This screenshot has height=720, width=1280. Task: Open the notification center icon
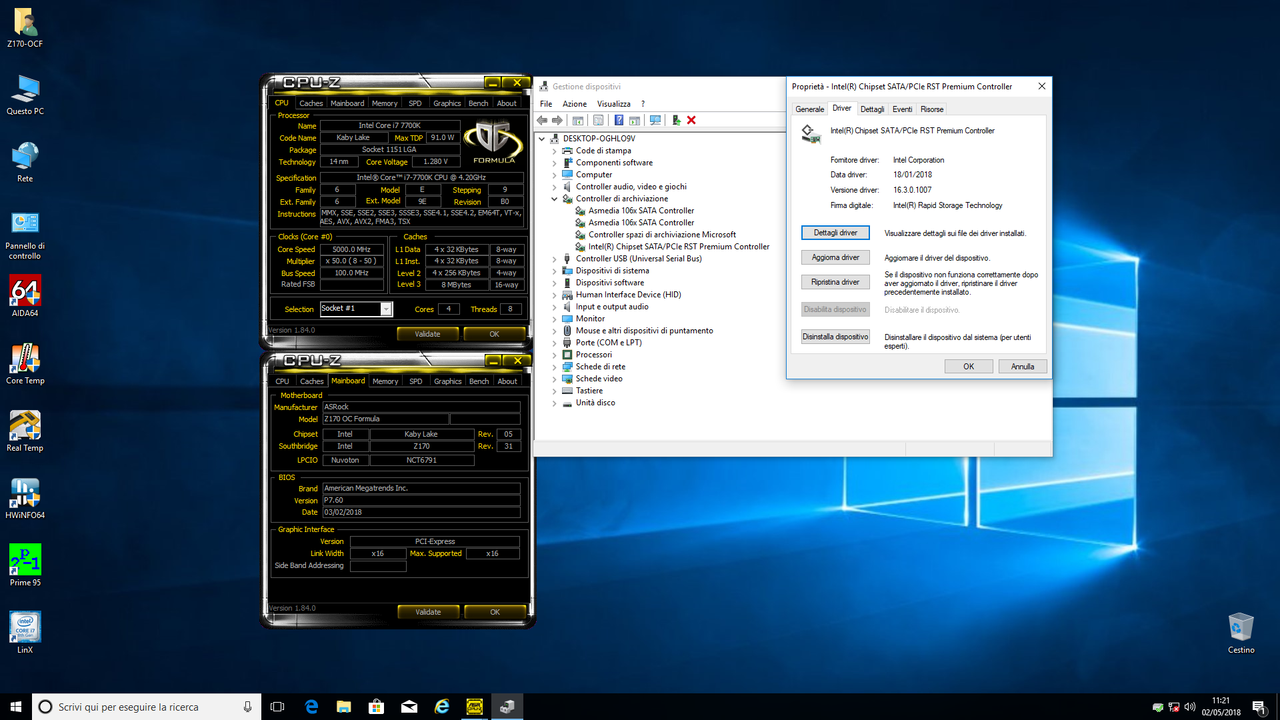[x=1258, y=706]
